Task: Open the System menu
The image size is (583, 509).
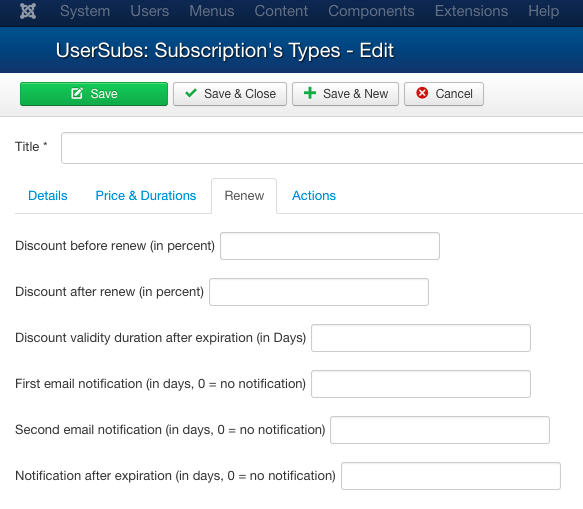Action: coord(85,11)
